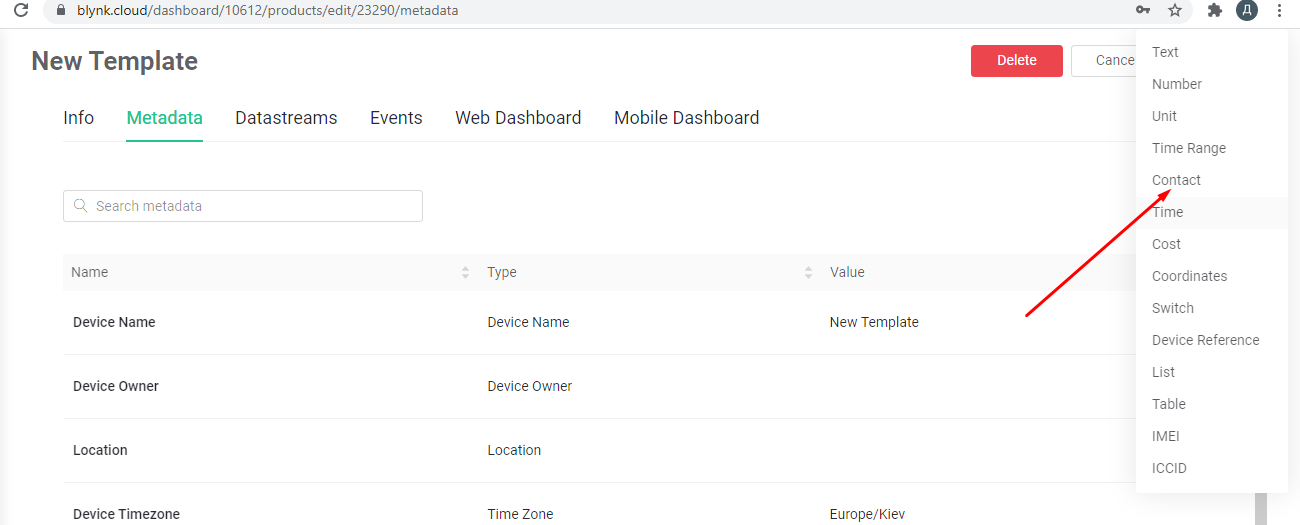Click the search magnifier icon in metadata field
Viewport: 1300px width, 525px height.
[x=81, y=206]
